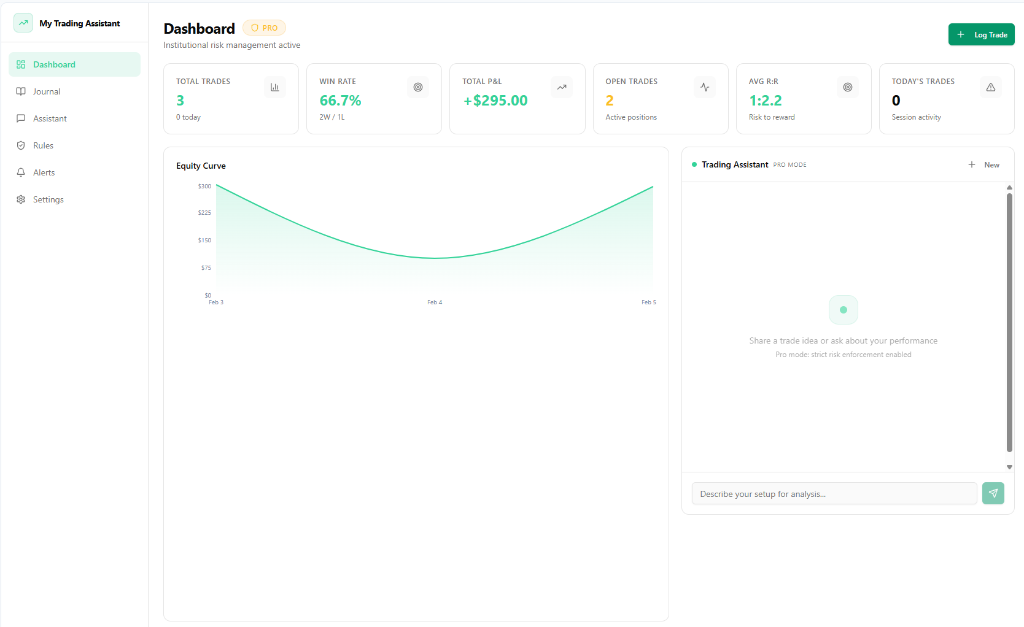Image resolution: width=1024 pixels, height=627 pixels.
Task: Click the My Trading Assistant logo icon
Action: [23, 23]
